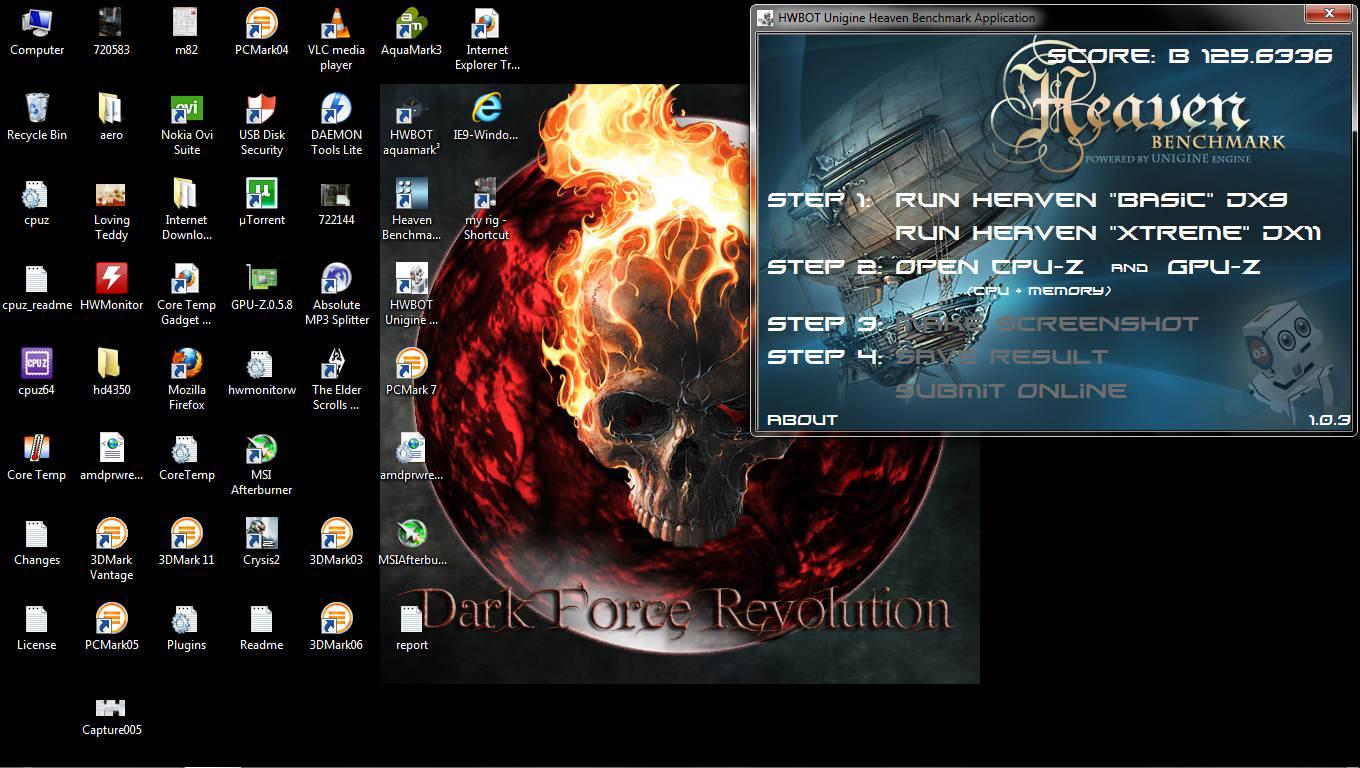Open the 720583 image file icon
This screenshot has width=1360, height=768.
112,33
